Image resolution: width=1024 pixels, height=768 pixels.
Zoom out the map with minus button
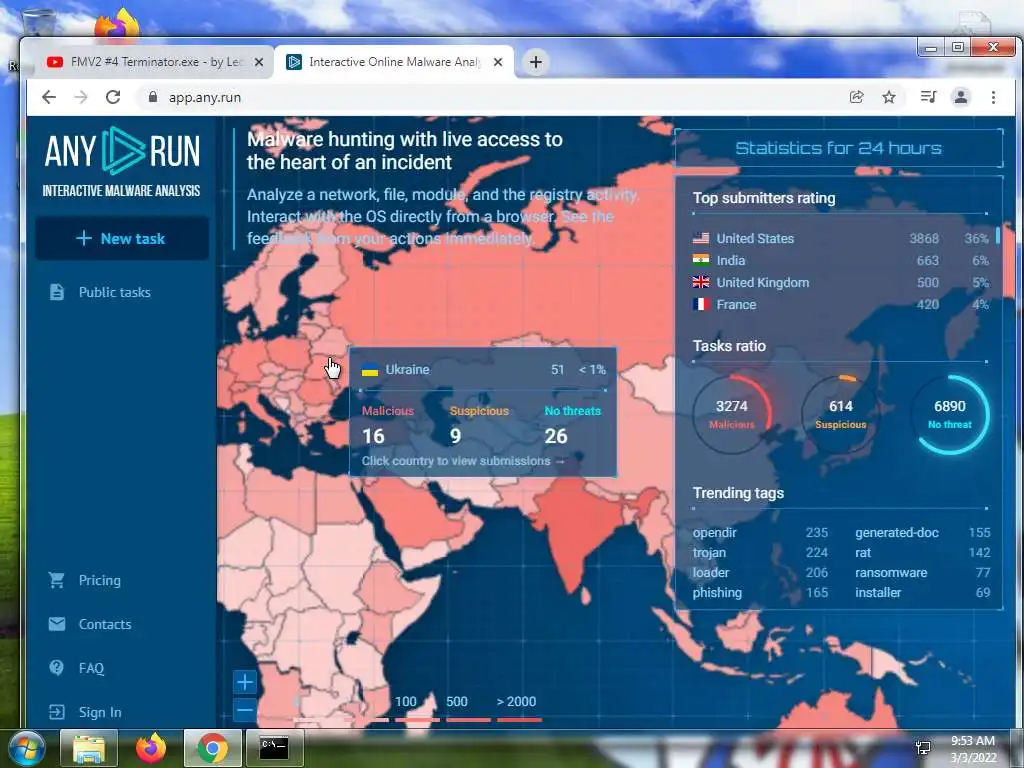[245, 709]
